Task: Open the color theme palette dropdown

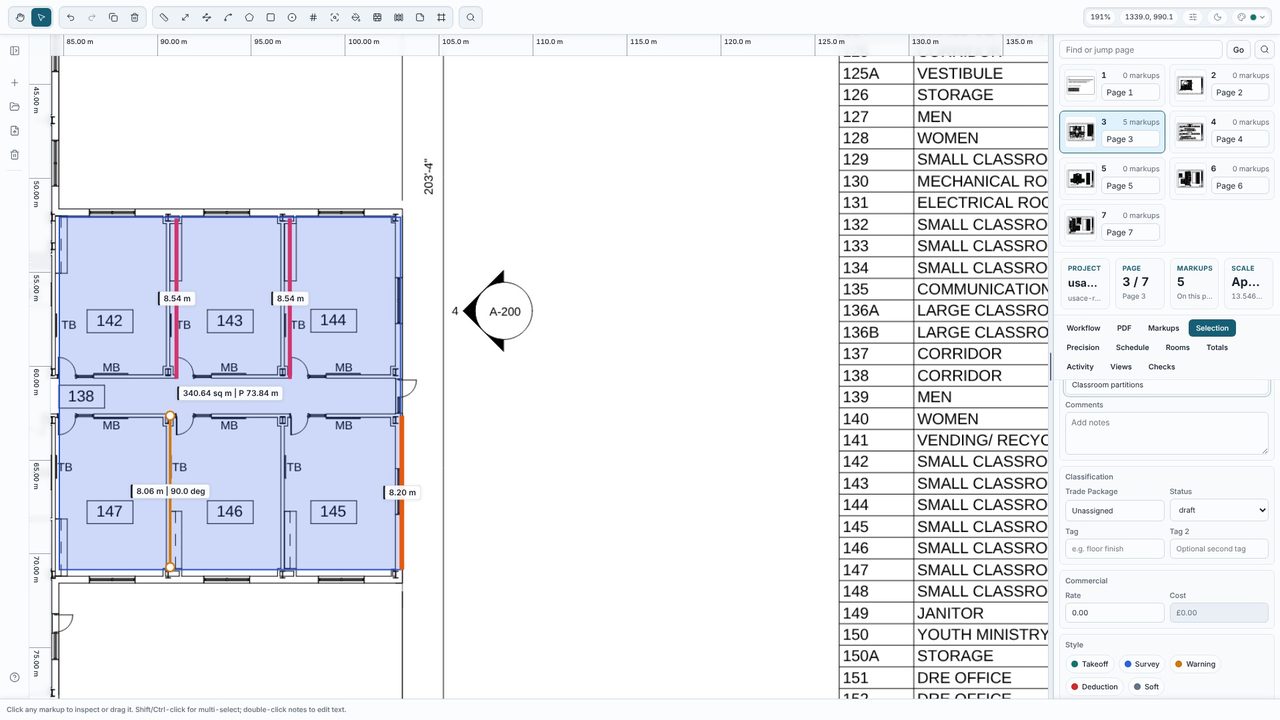Action: [1251, 17]
